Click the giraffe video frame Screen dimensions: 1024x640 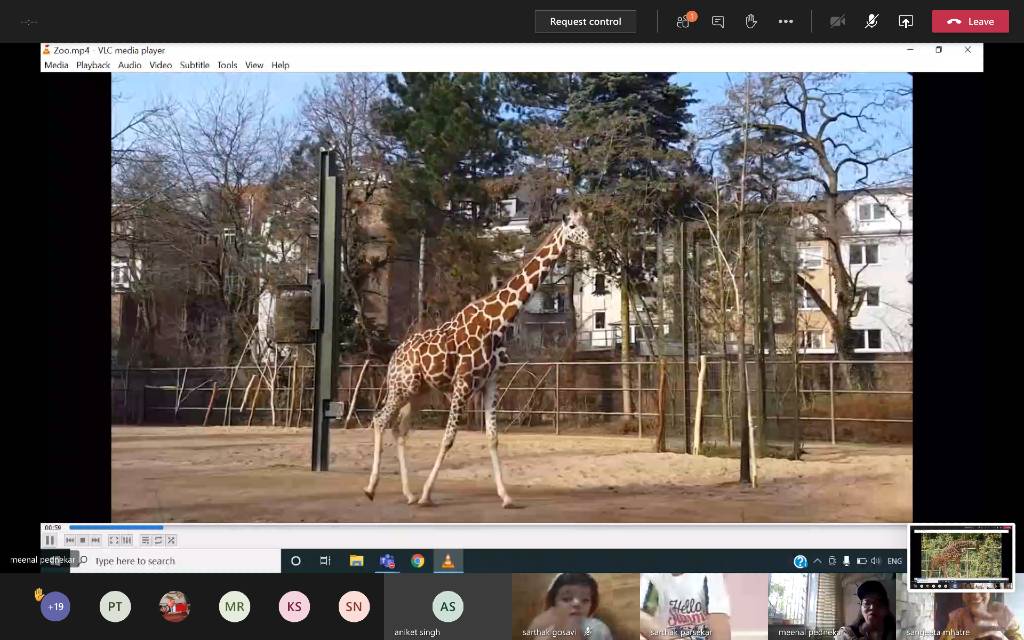511,297
